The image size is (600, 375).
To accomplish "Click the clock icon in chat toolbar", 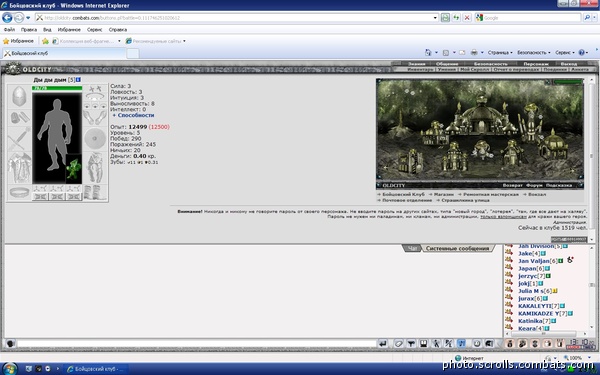I will click(x=476, y=344).
